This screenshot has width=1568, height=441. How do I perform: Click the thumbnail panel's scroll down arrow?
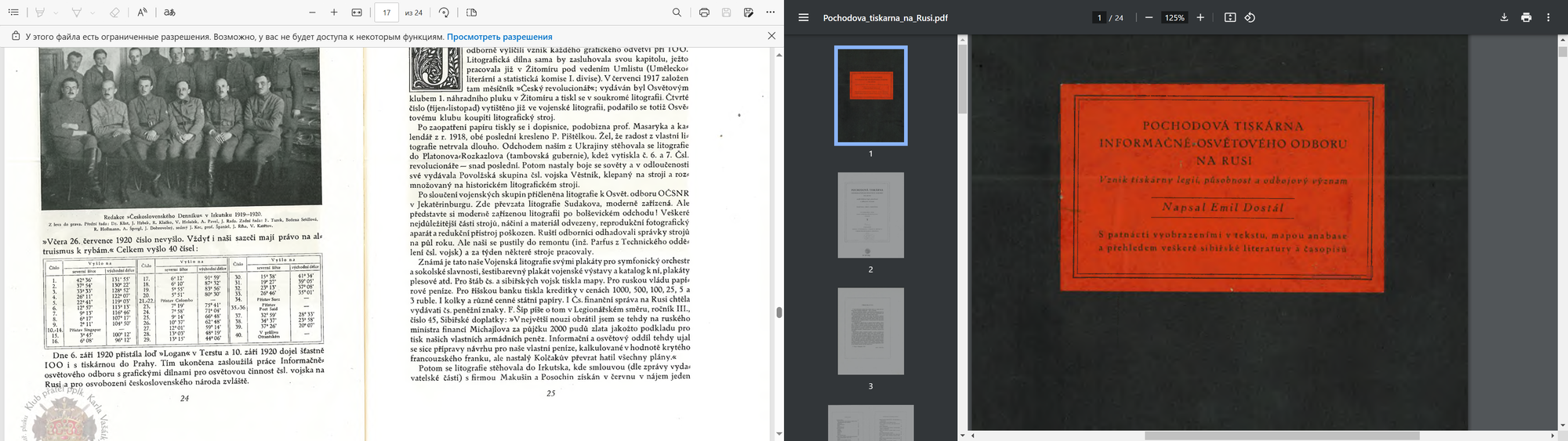(962, 435)
